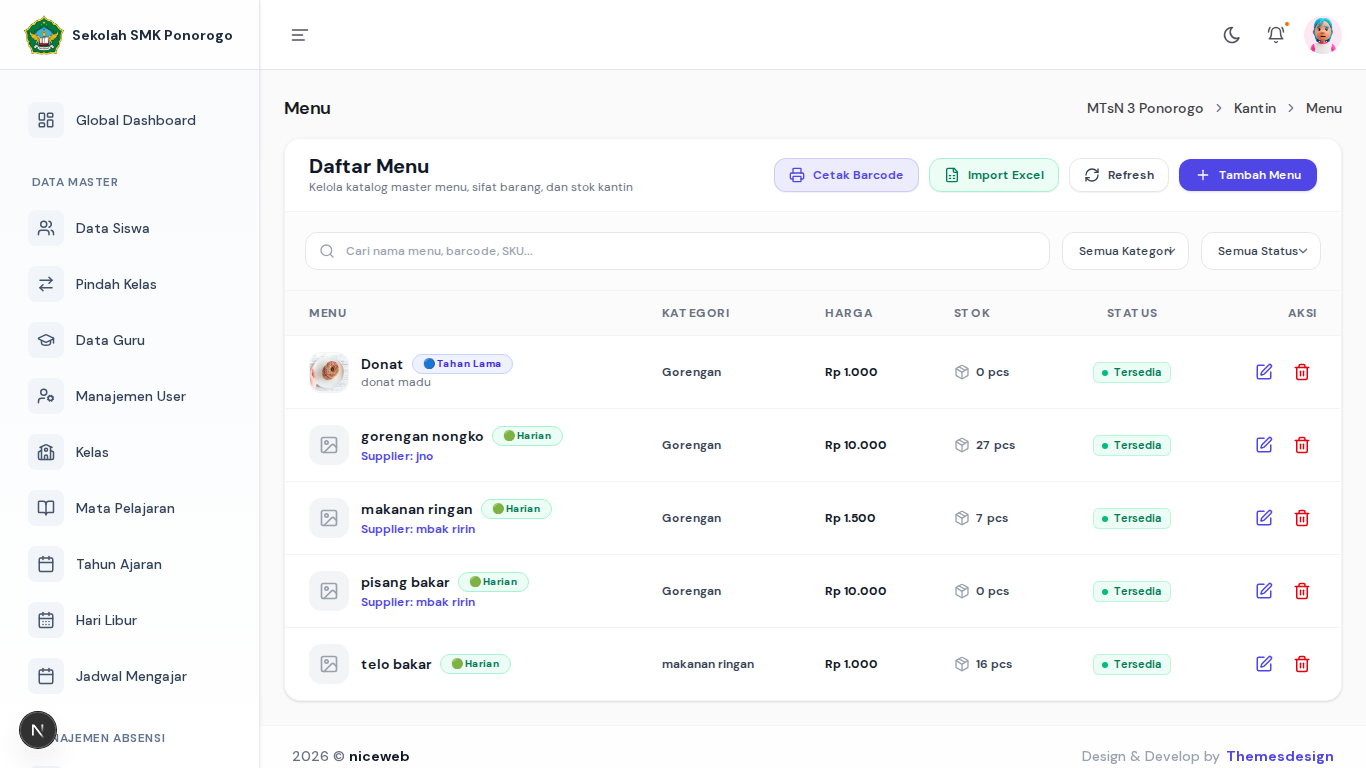Open Data Guru sidebar item

pyautogui.click(x=130, y=340)
